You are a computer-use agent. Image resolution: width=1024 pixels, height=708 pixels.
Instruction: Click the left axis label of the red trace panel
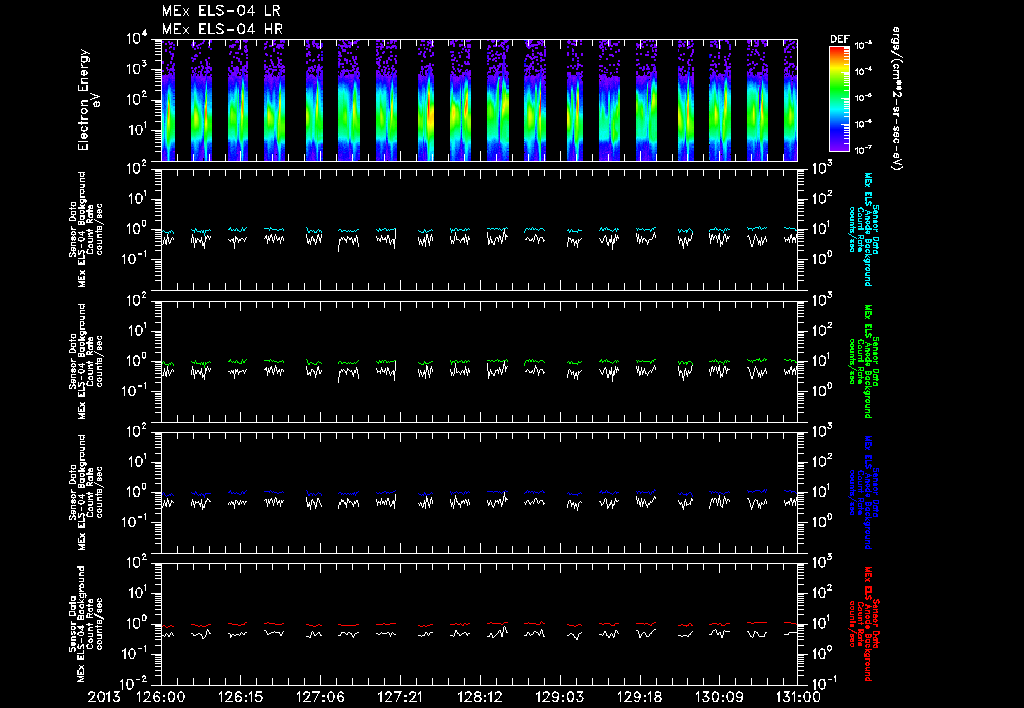(86, 624)
